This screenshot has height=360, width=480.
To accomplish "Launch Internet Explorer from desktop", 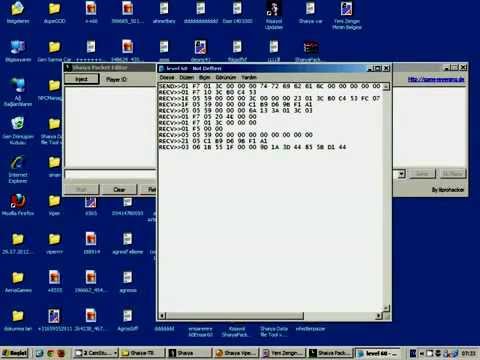I will pos(18,169).
